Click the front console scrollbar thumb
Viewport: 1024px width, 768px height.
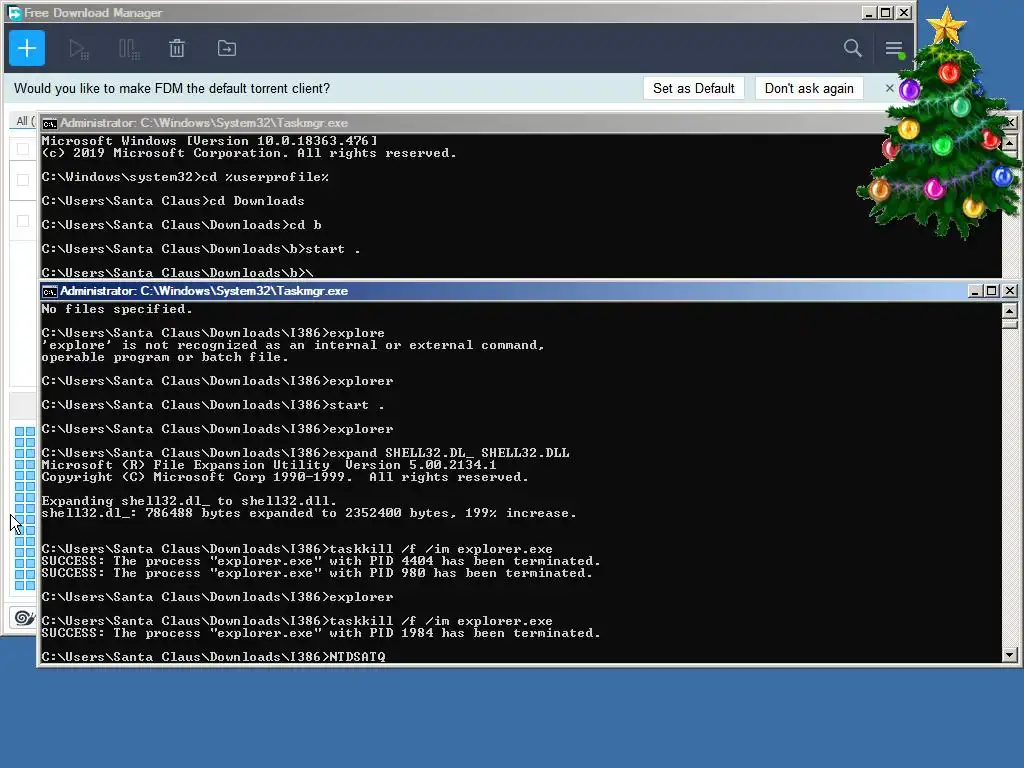click(1010, 324)
